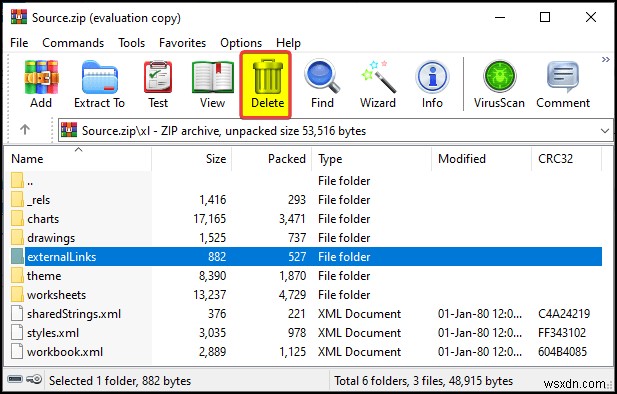Screen dimensions: 617x394
Task: Click the CRC32 value C4A24219
Action: 564,314
